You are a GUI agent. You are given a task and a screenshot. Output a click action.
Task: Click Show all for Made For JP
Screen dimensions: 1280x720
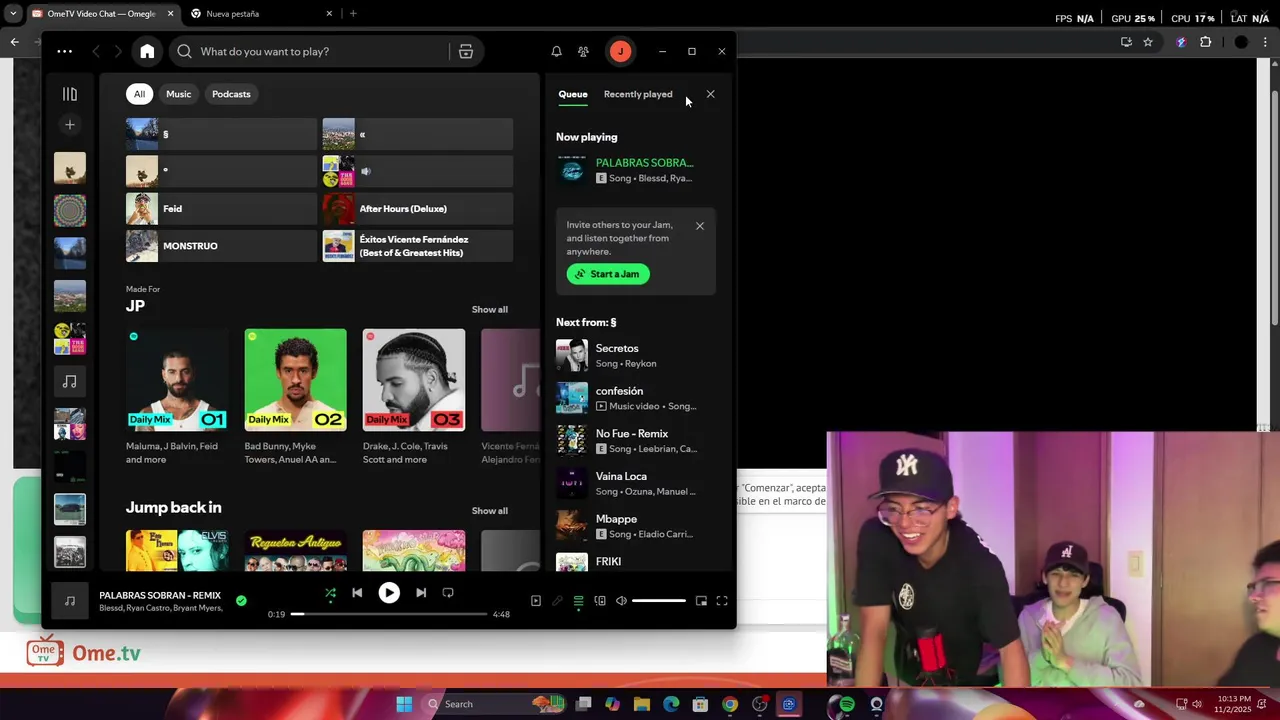[x=489, y=310]
